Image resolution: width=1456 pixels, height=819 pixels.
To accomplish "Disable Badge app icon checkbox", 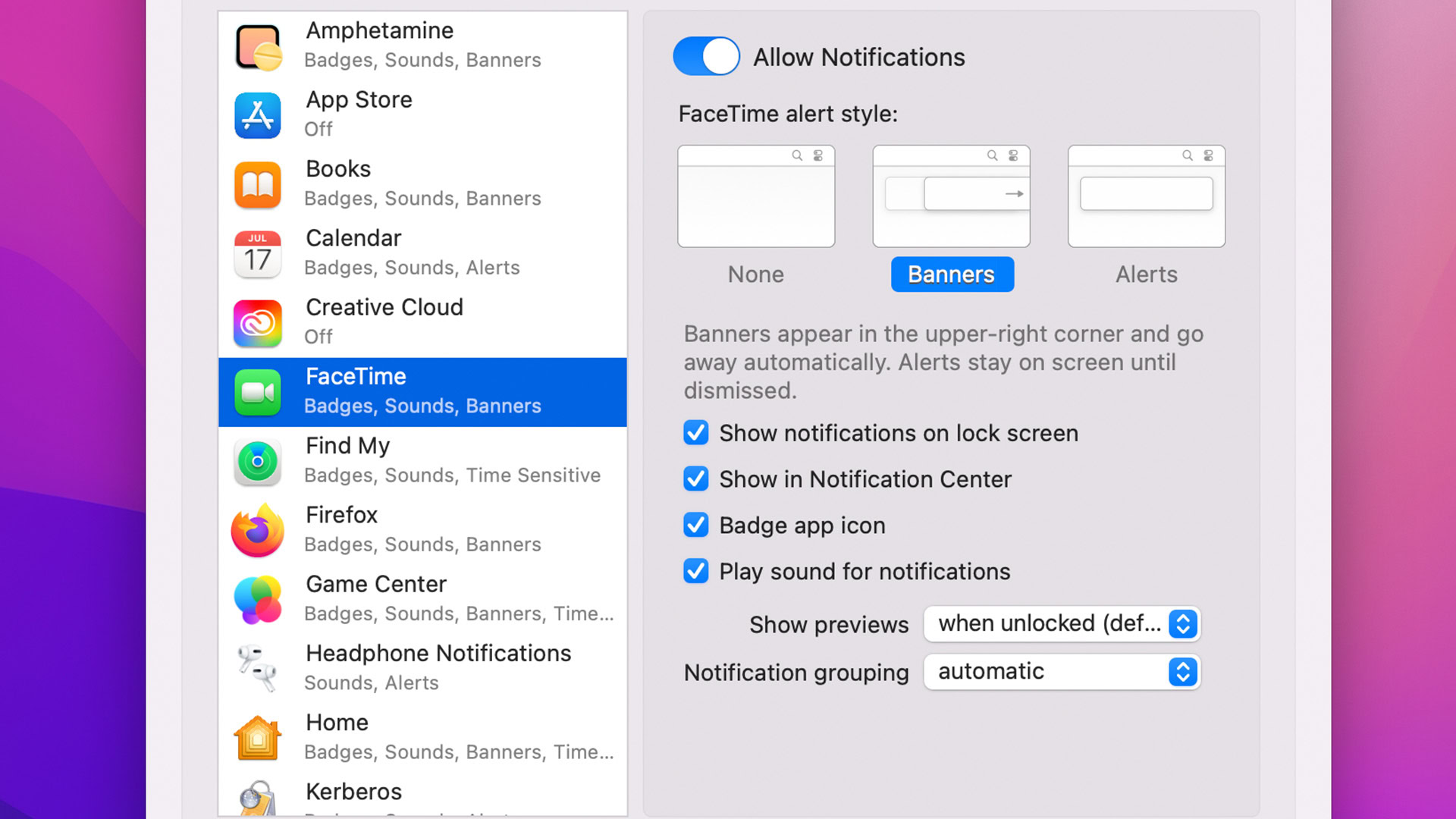I will 695,525.
